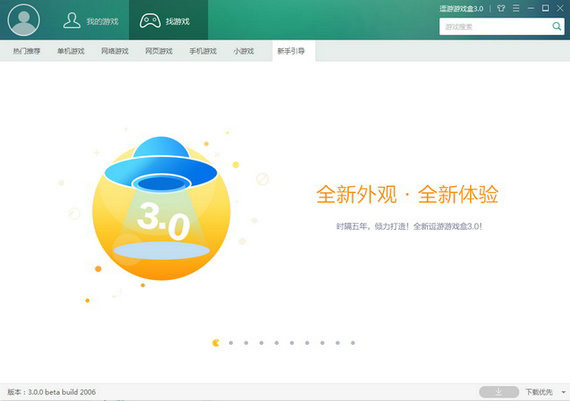Click the search magnifier icon
Image resolution: width=572 pixels, height=401 pixels.
[556, 27]
